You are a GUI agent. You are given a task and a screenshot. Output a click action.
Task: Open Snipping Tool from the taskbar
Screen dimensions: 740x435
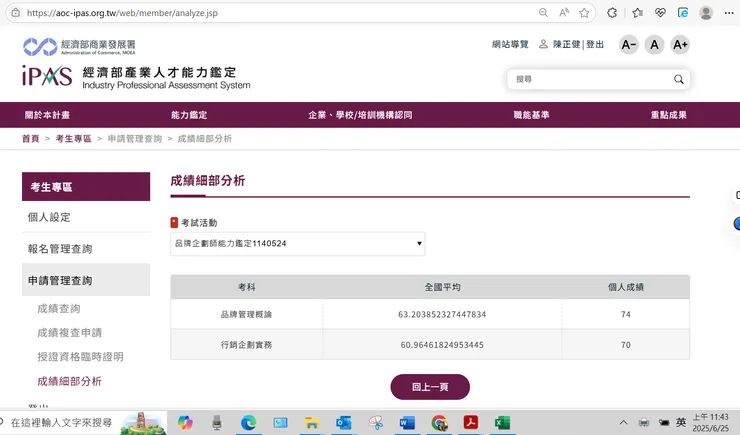point(376,422)
